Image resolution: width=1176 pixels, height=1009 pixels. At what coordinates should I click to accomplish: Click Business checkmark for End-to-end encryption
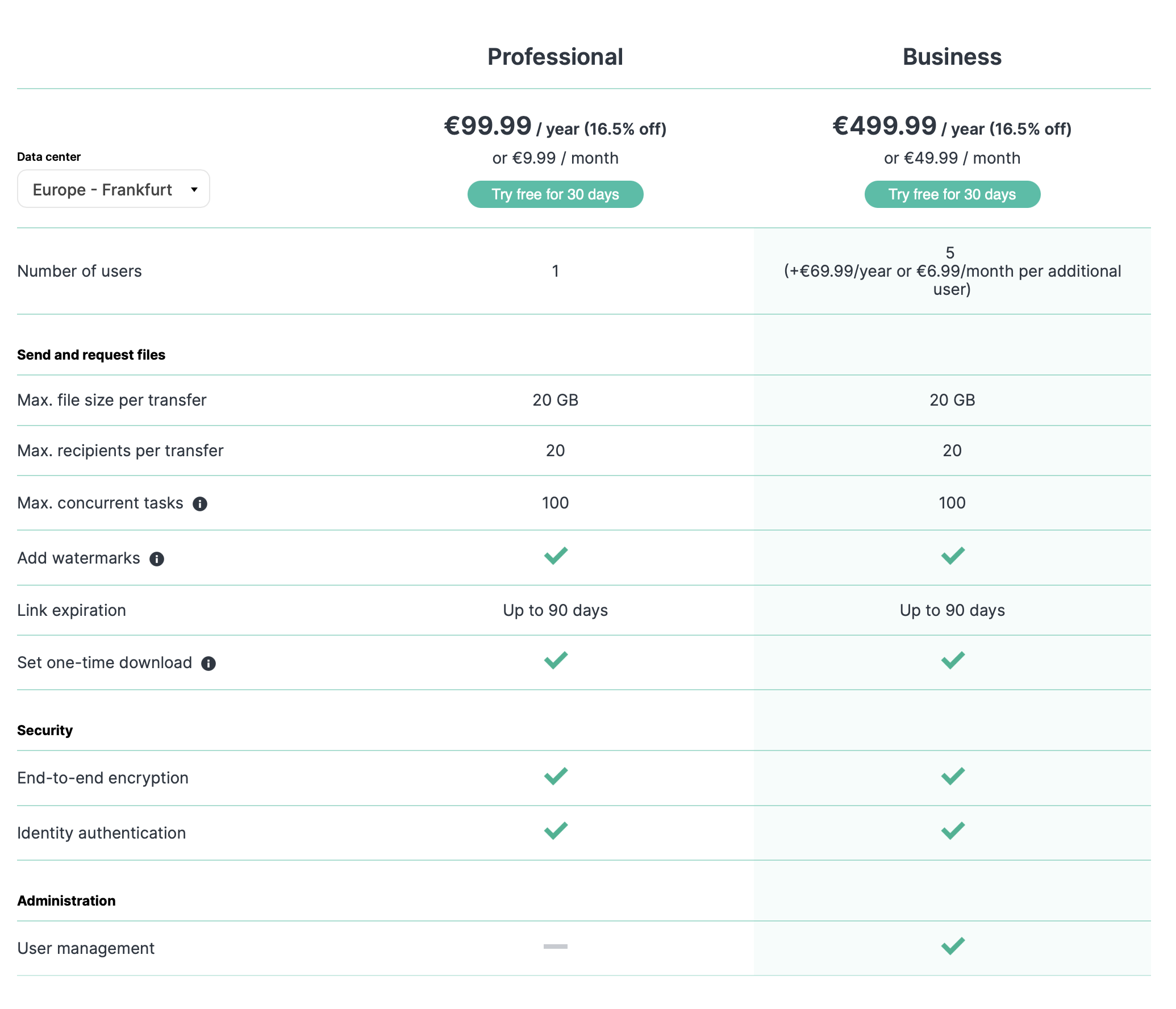(953, 776)
